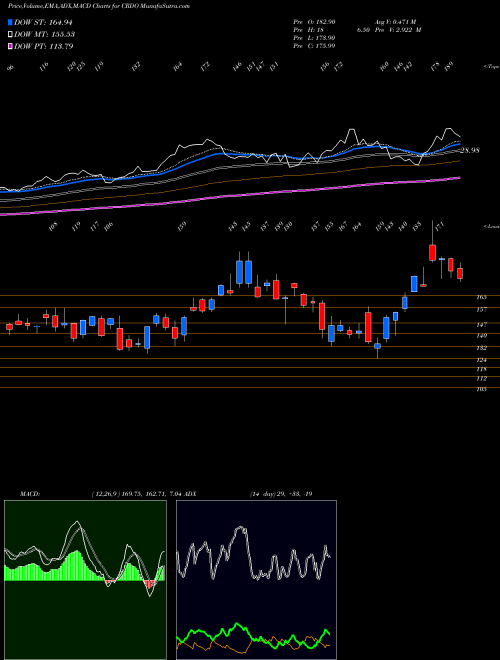The height and width of the screenshot is (660, 500).
Task: Click the 28.98 value beside the EMA lines
Action: tap(470, 150)
